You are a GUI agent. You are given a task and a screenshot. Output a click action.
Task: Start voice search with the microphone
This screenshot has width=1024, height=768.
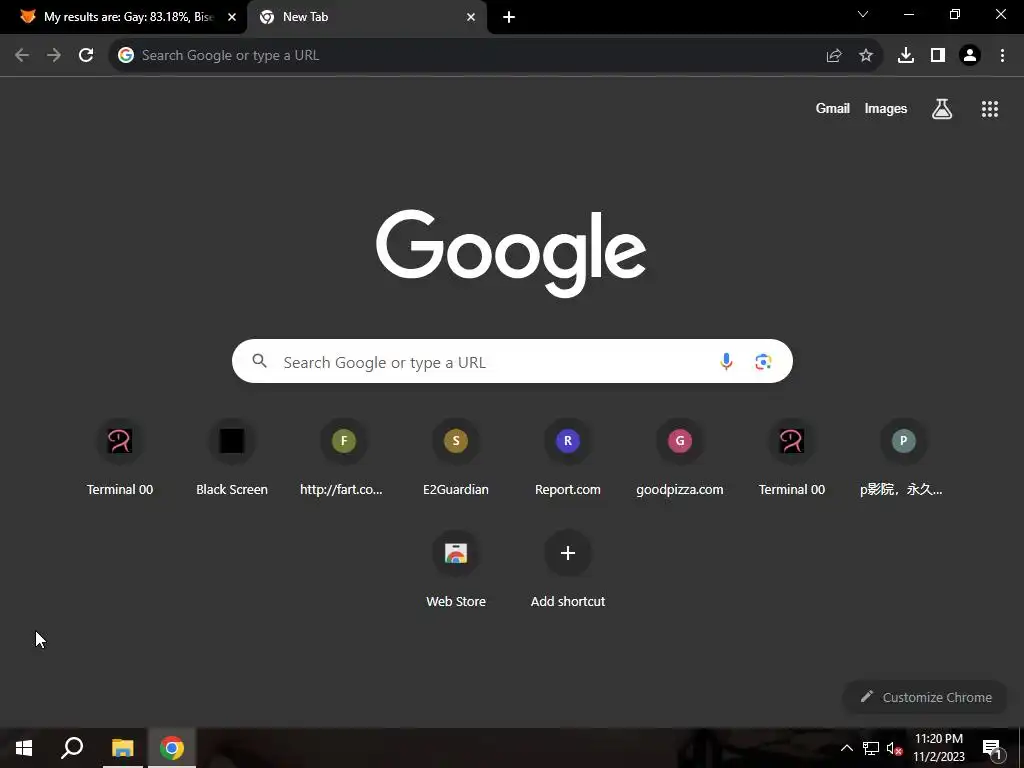(726, 361)
